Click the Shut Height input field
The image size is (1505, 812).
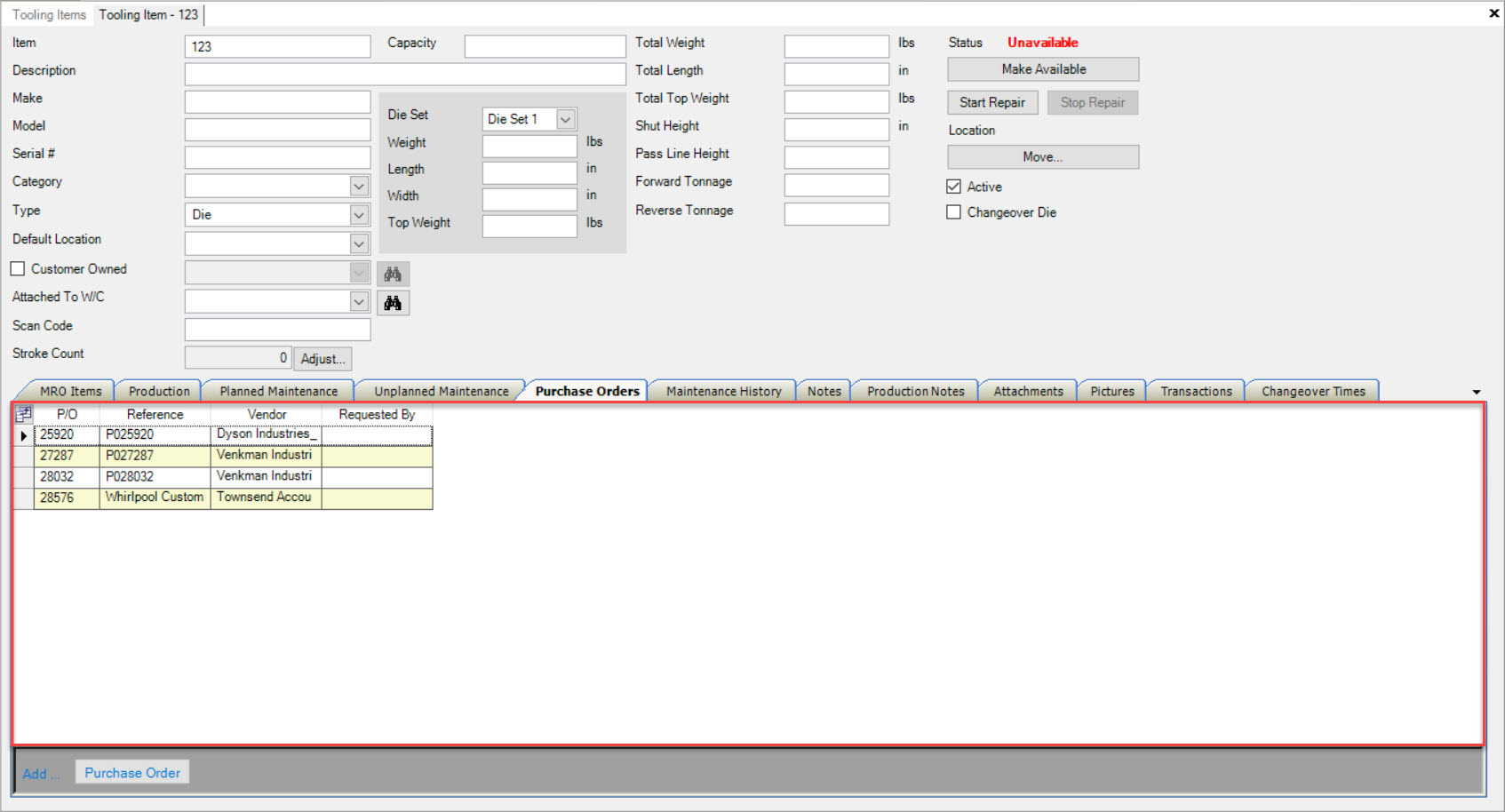(x=837, y=130)
